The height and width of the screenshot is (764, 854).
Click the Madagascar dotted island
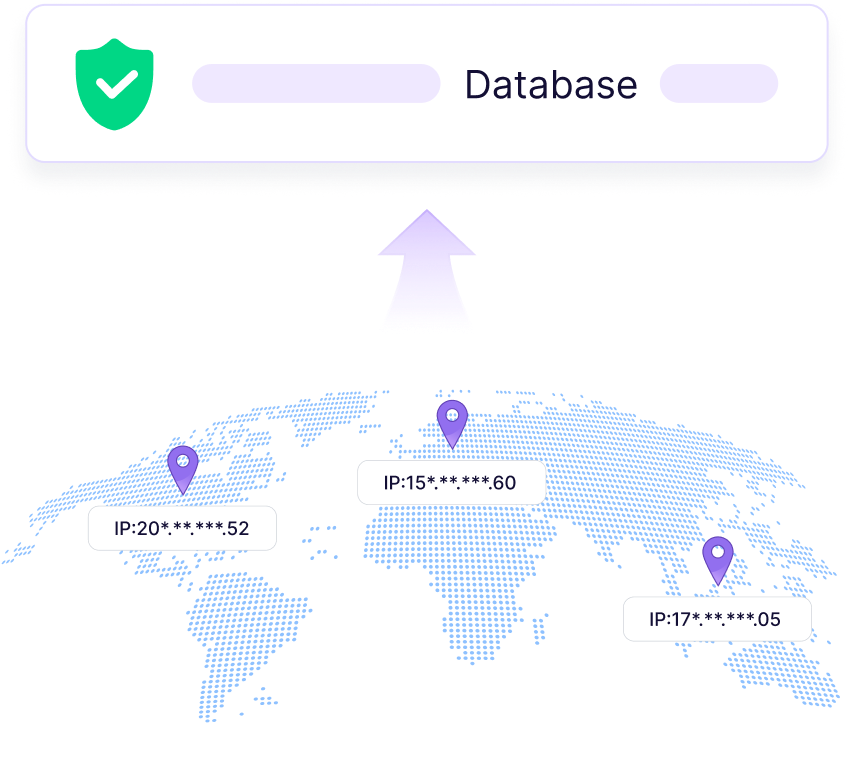(x=540, y=628)
